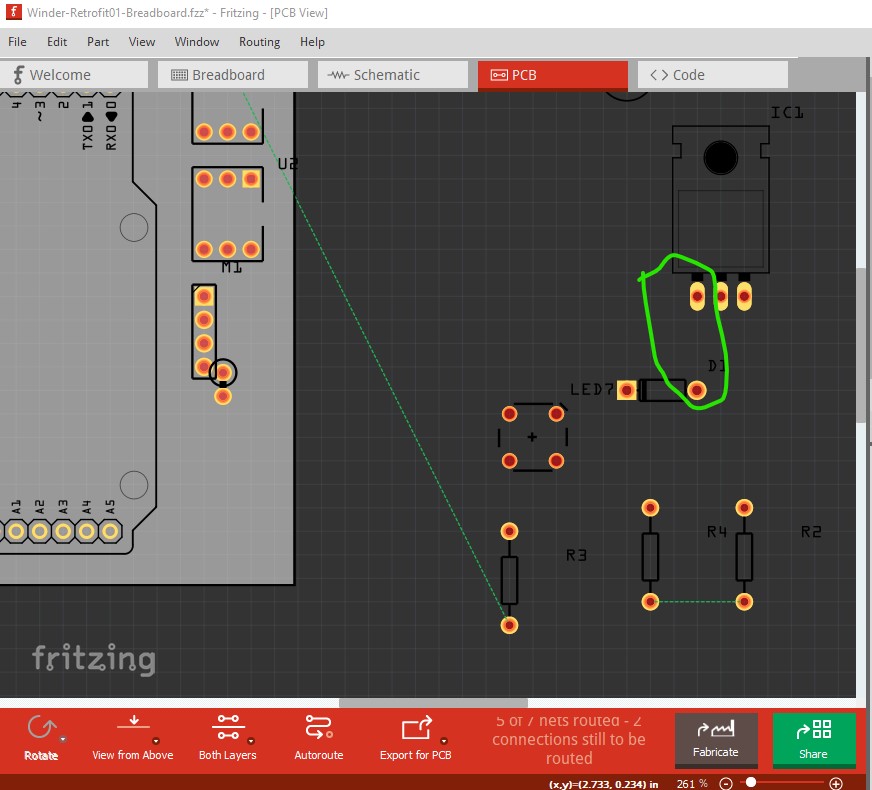Image resolution: width=872 pixels, height=790 pixels.
Task: Click the 261 % zoom value
Action: pos(692,783)
